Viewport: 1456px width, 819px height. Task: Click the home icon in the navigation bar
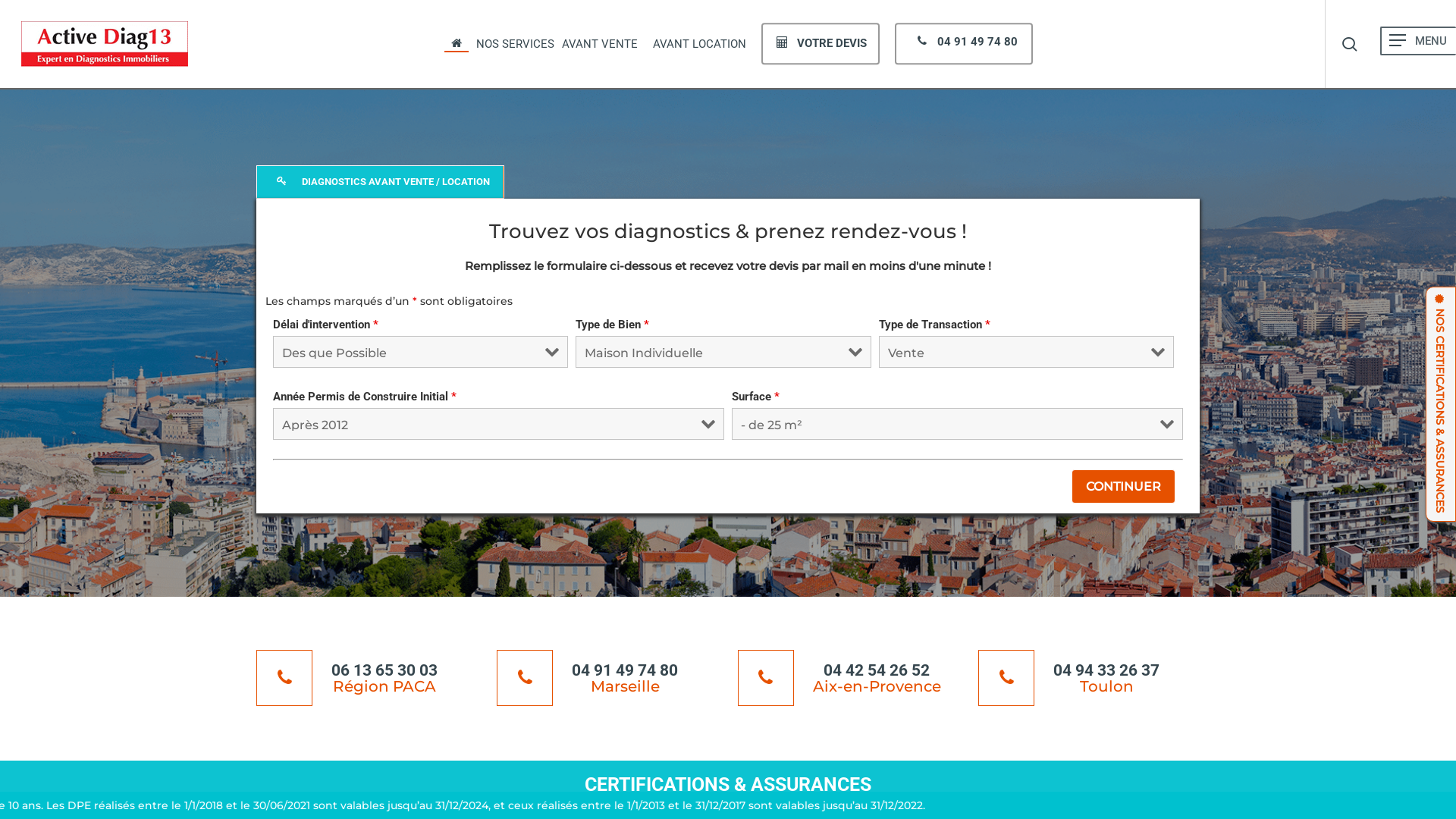click(x=457, y=42)
